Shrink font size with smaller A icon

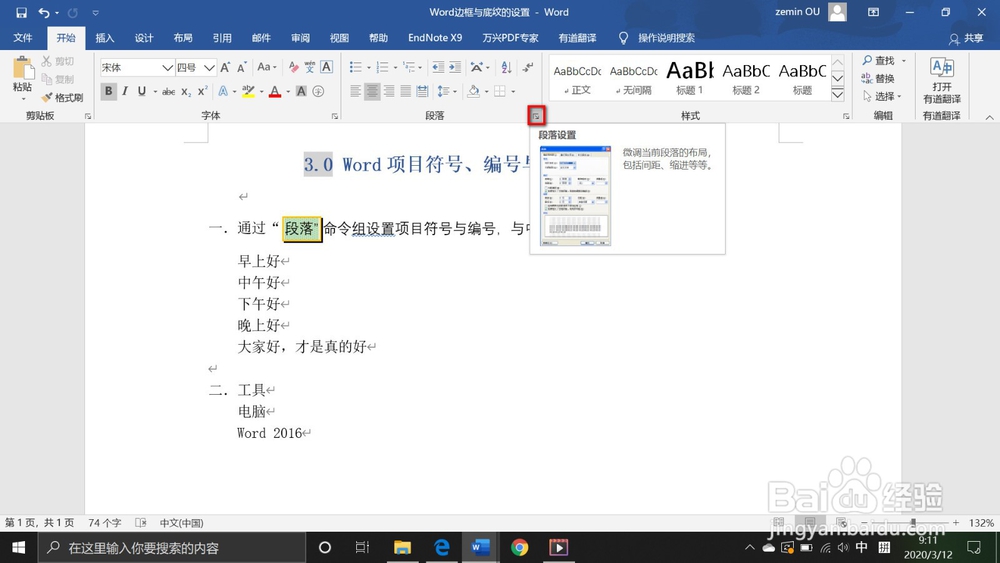pyautogui.click(x=242, y=67)
